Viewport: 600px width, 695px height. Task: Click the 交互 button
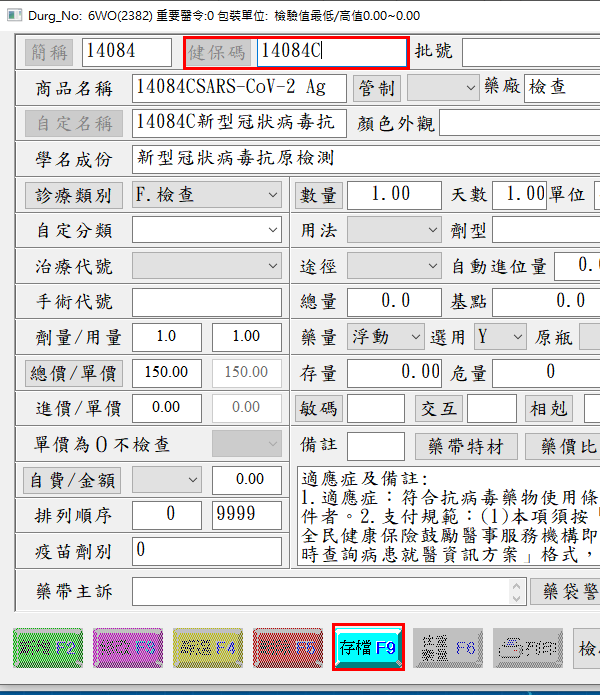437,409
